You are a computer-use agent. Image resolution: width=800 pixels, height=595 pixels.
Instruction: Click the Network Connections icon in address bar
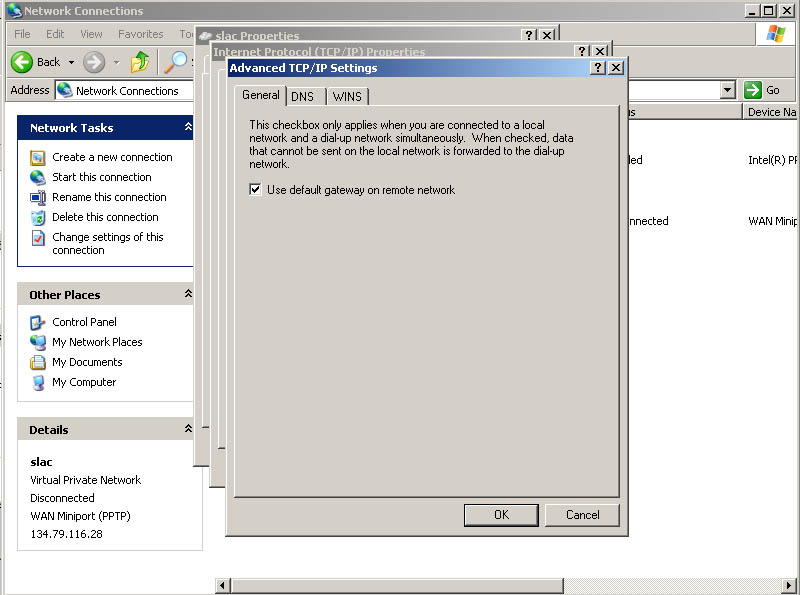pos(64,90)
